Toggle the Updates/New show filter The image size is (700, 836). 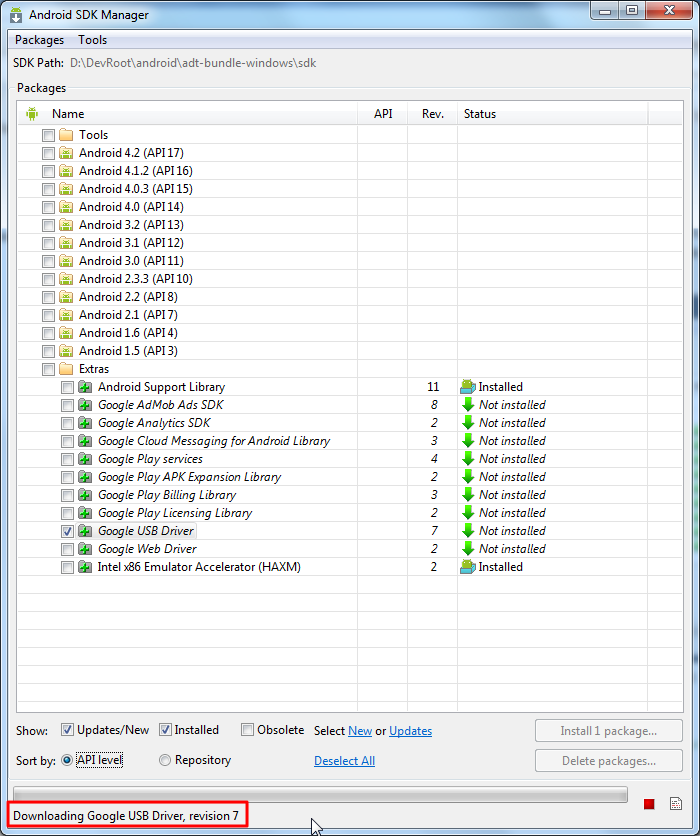tap(67, 729)
